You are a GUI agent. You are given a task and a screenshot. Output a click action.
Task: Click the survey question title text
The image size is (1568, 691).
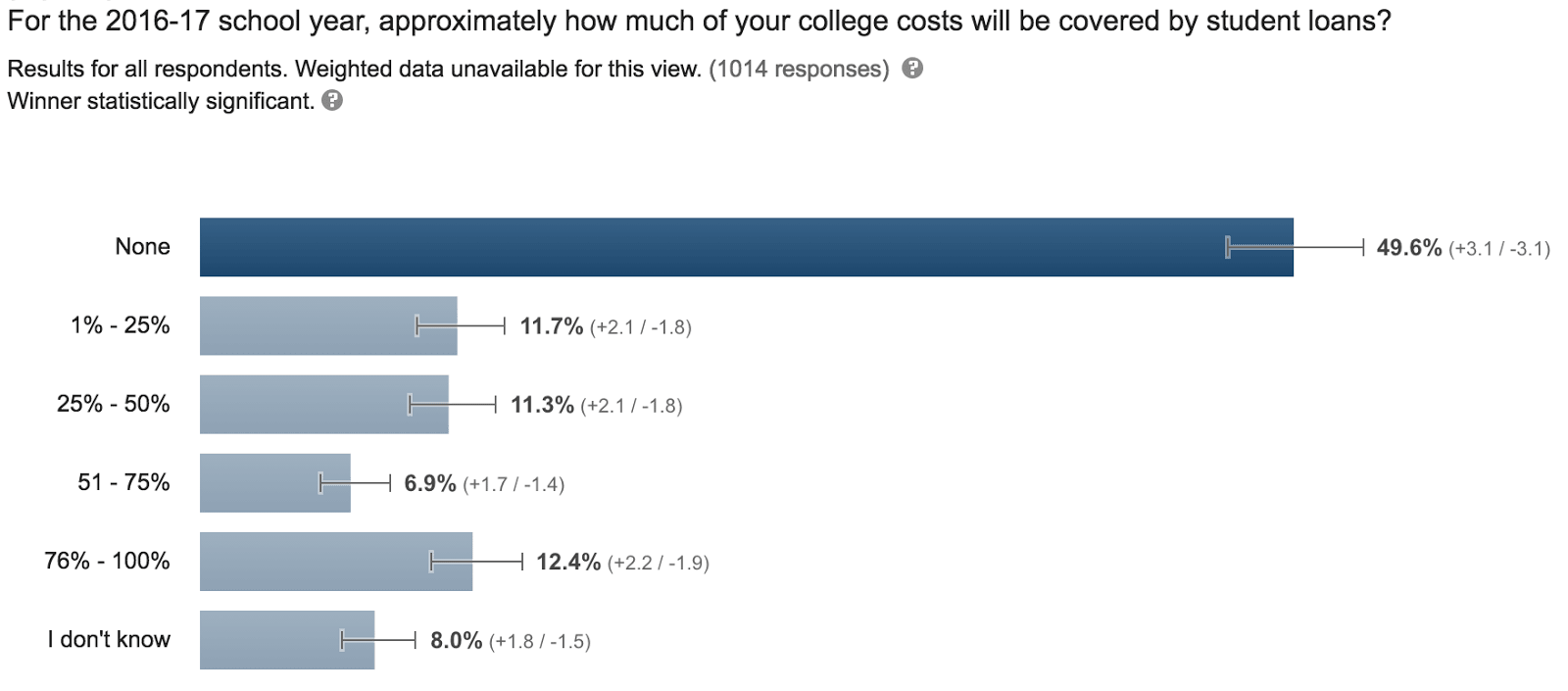(699, 21)
